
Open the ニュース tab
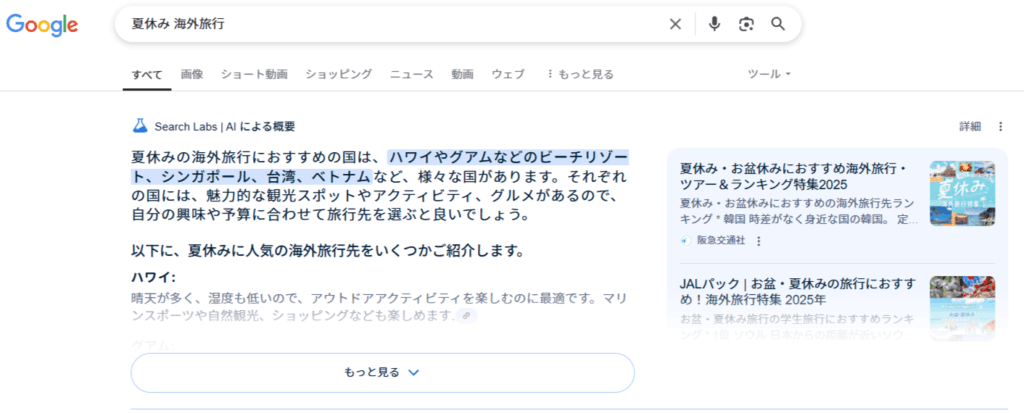pos(411,74)
